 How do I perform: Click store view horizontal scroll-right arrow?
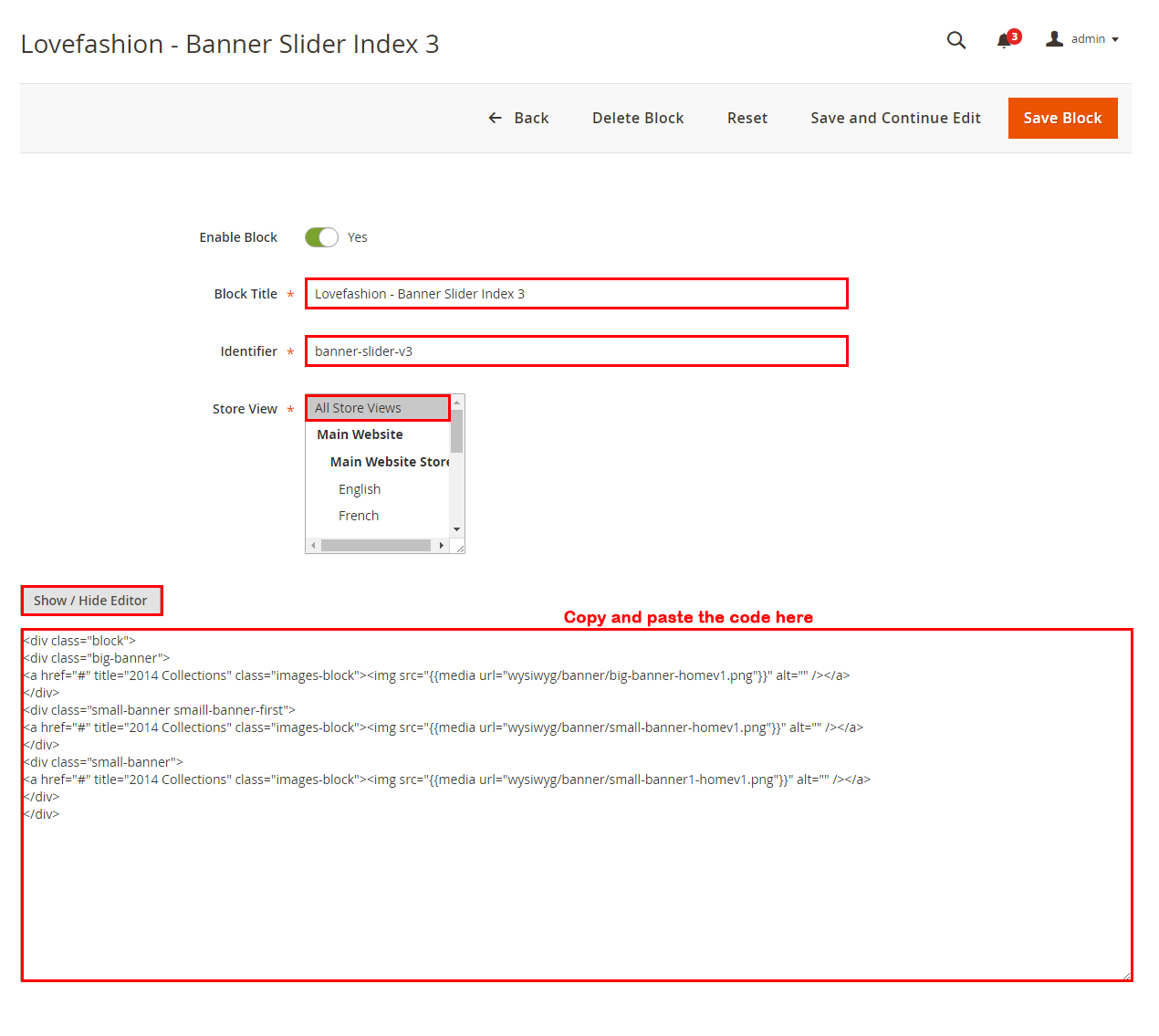(x=442, y=546)
